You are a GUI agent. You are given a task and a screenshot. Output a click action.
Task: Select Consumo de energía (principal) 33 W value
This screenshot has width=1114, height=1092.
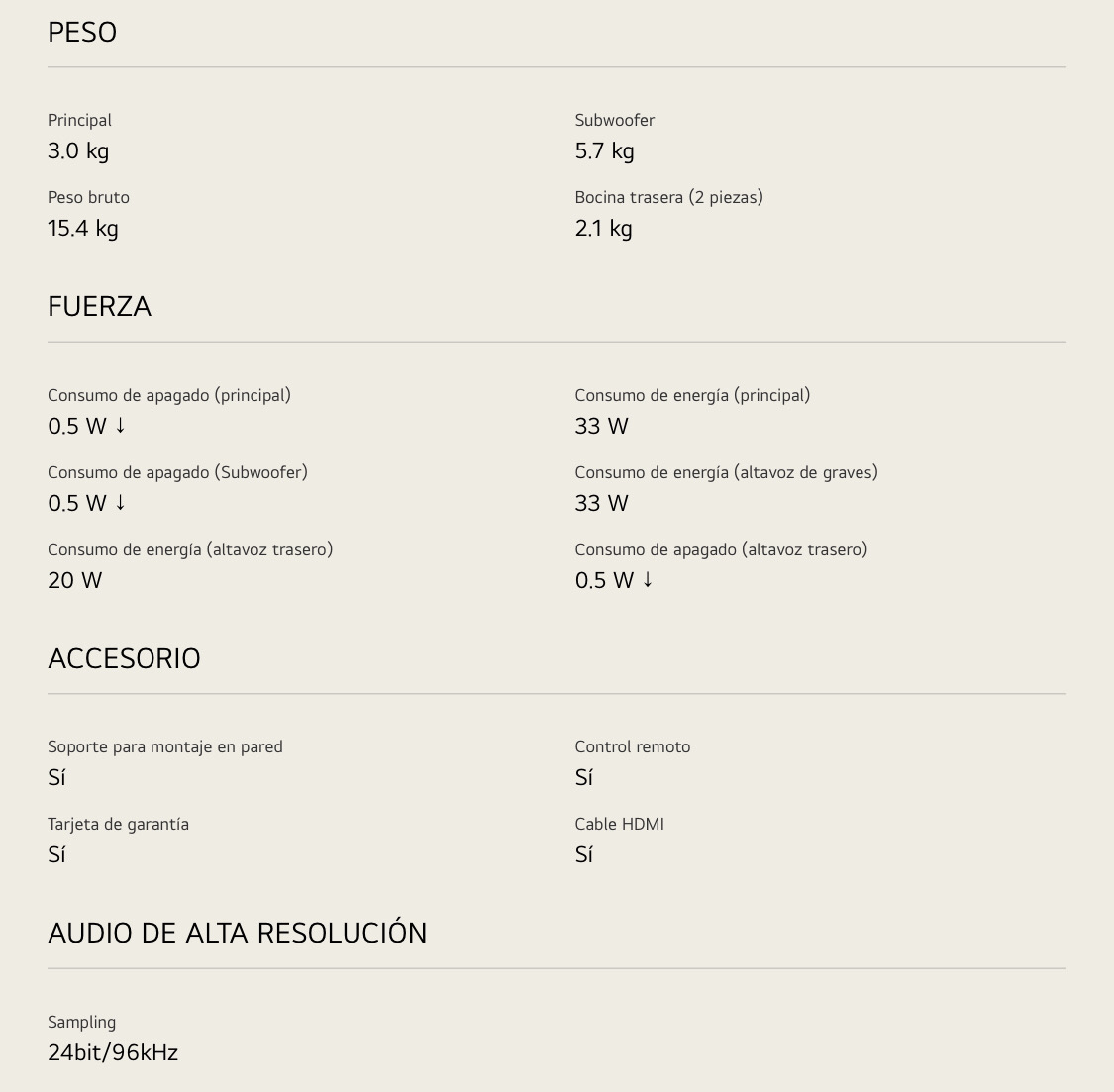[x=601, y=427]
